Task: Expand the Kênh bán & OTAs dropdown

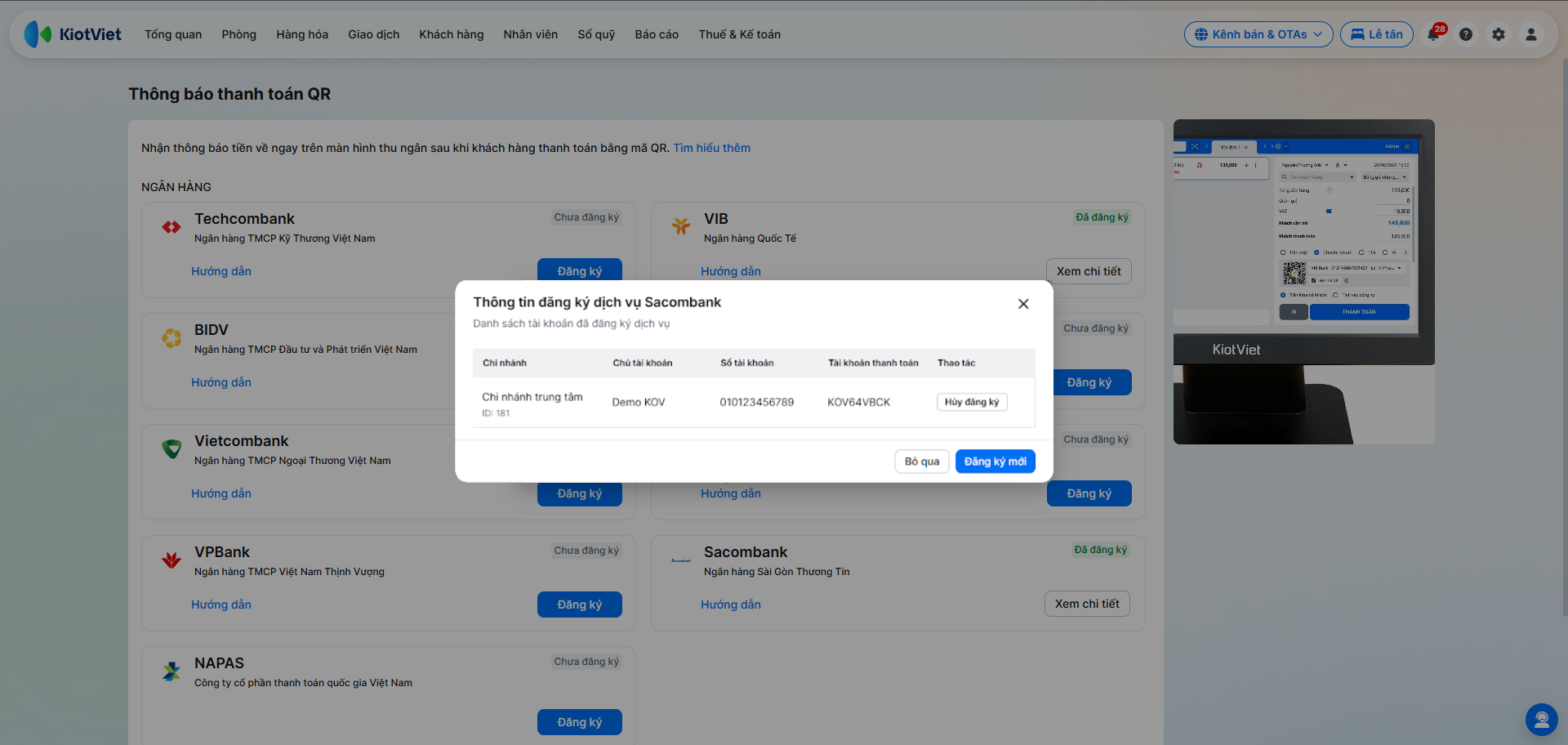Action: (x=1258, y=34)
